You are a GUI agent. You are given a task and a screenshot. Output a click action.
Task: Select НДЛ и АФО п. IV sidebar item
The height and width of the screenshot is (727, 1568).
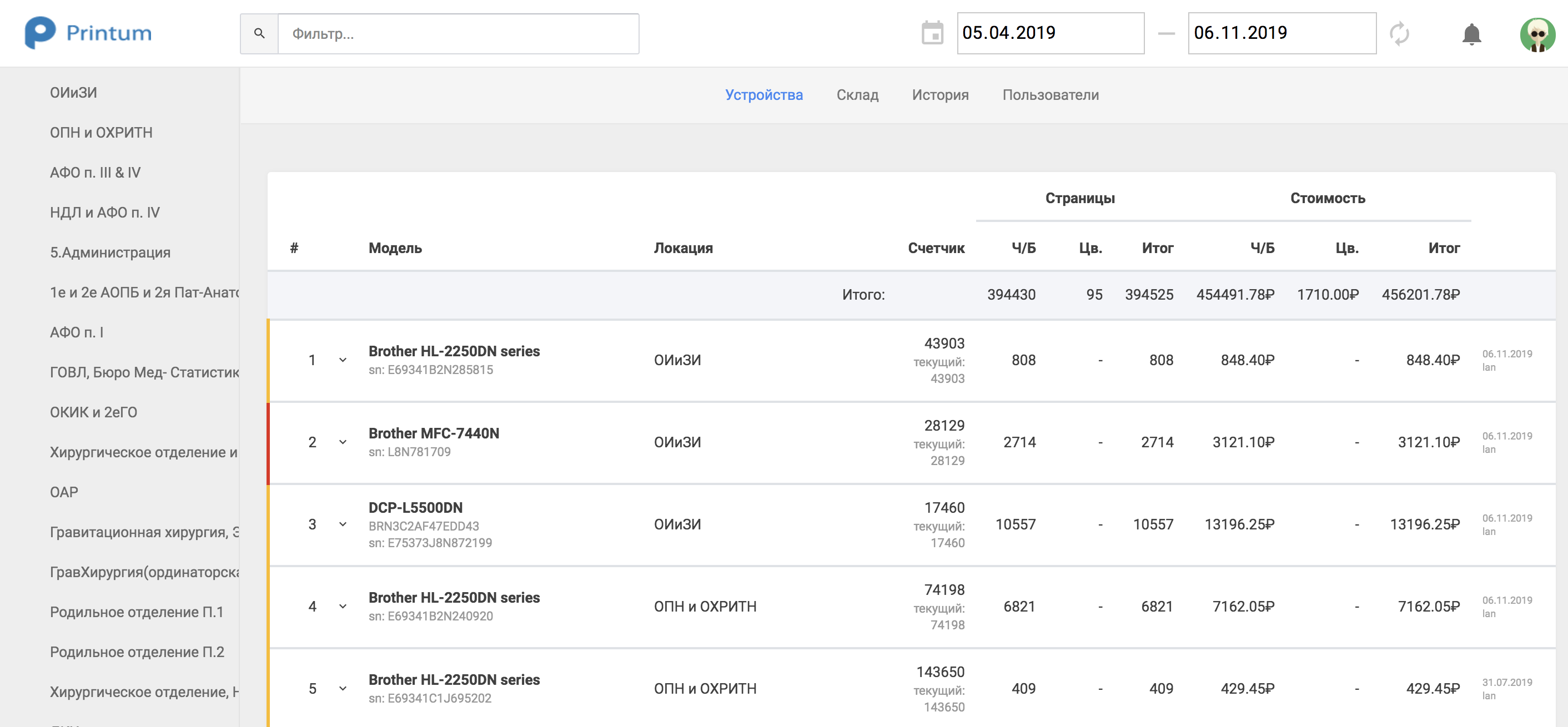105,213
